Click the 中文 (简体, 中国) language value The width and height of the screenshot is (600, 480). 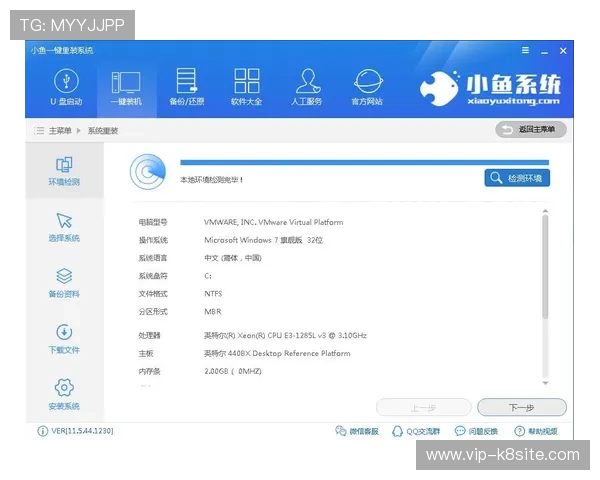coord(233,258)
